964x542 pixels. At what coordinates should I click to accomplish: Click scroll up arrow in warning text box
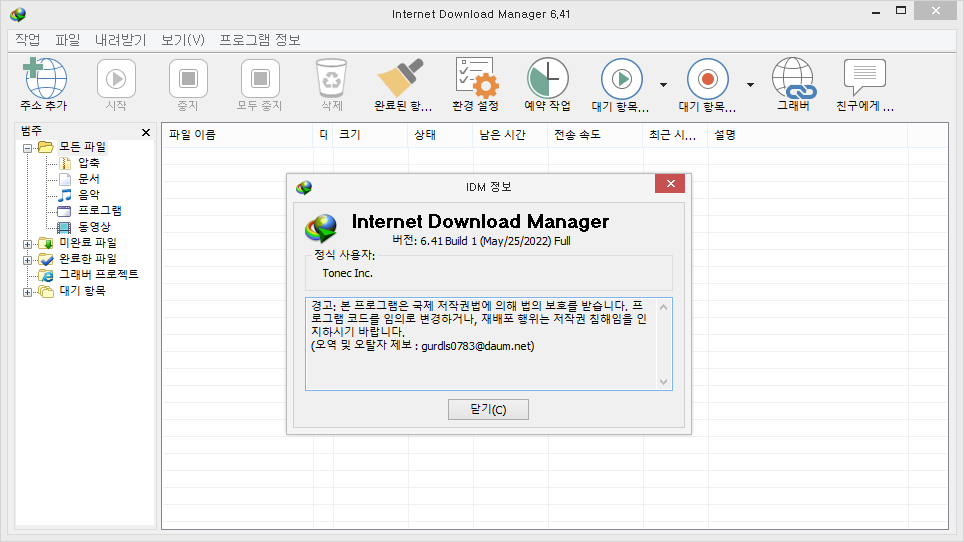tap(663, 307)
